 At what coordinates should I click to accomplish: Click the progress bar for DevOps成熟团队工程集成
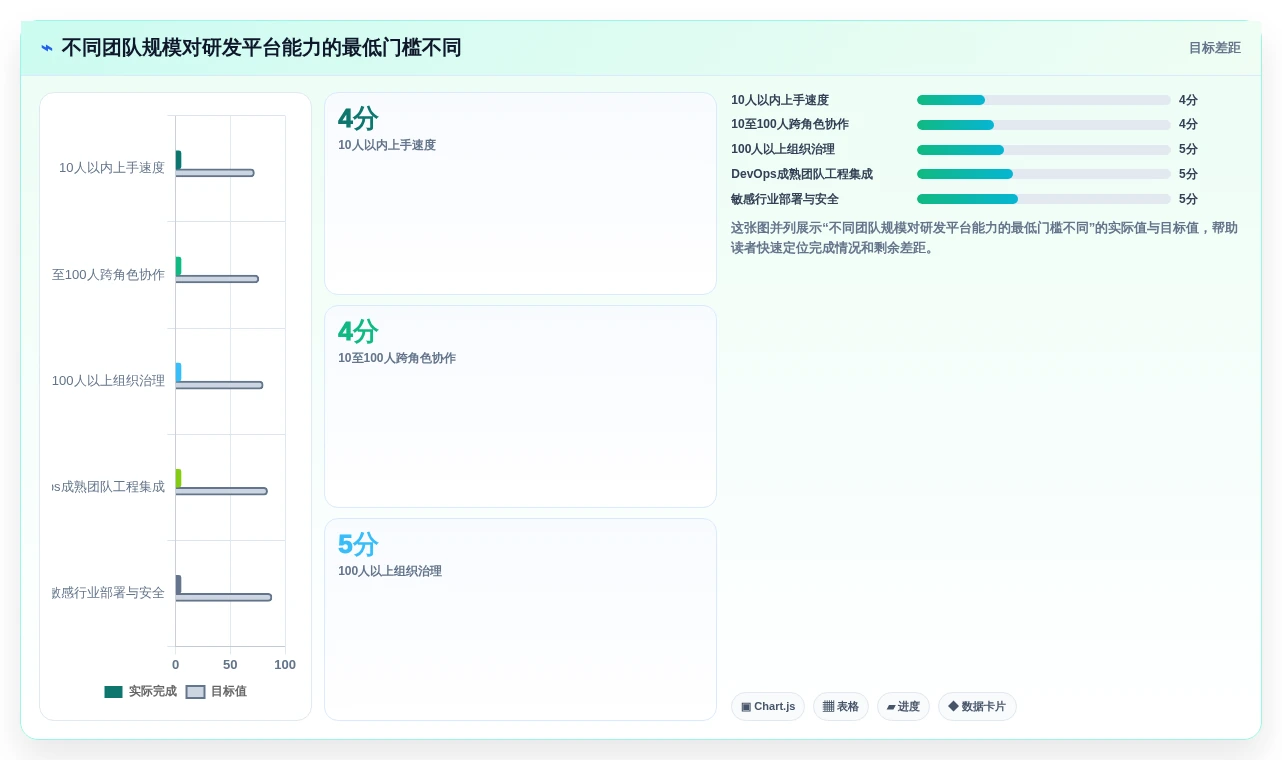pos(1043,174)
